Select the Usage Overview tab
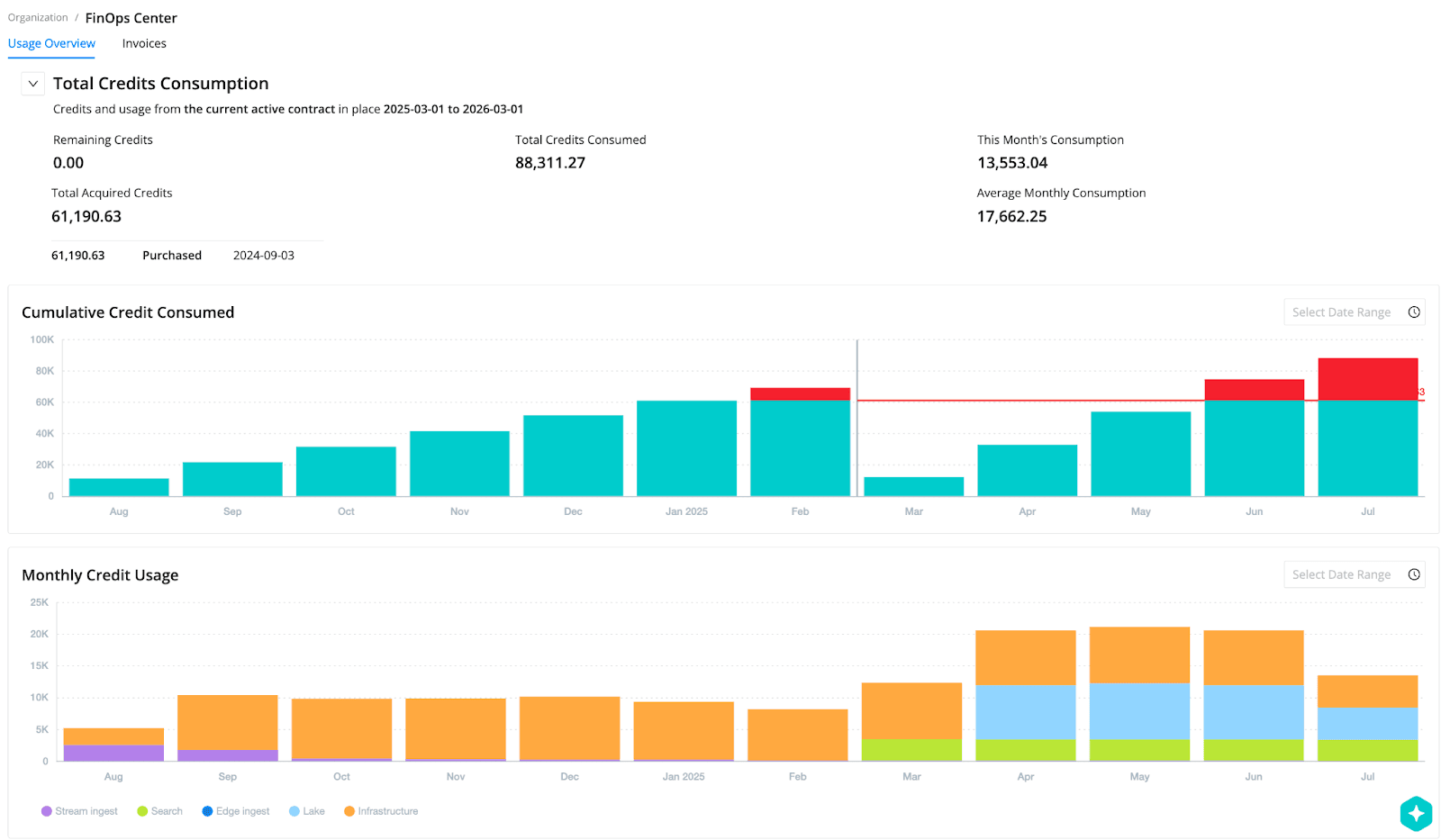 tap(51, 43)
